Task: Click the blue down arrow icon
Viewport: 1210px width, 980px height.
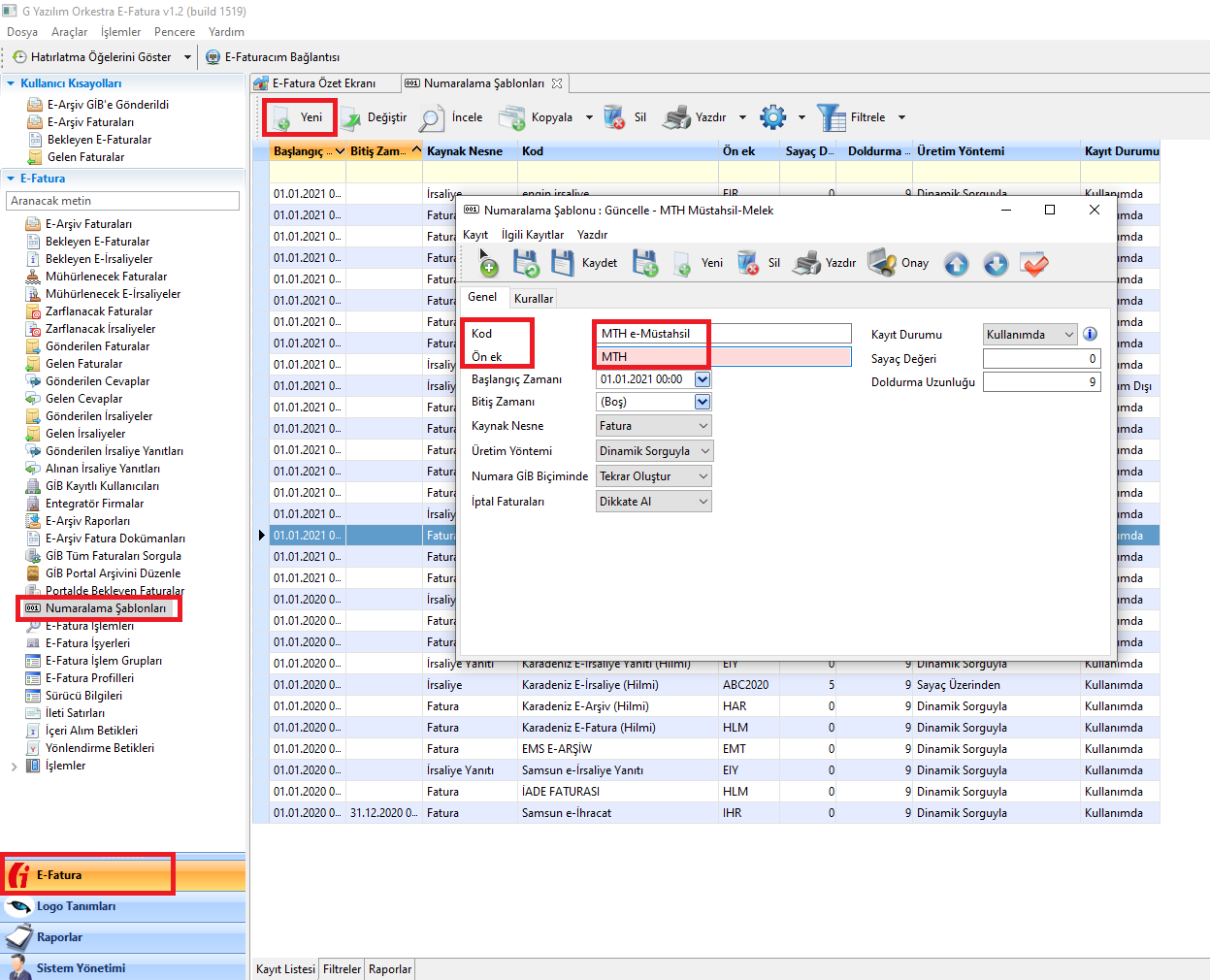Action: (996, 264)
